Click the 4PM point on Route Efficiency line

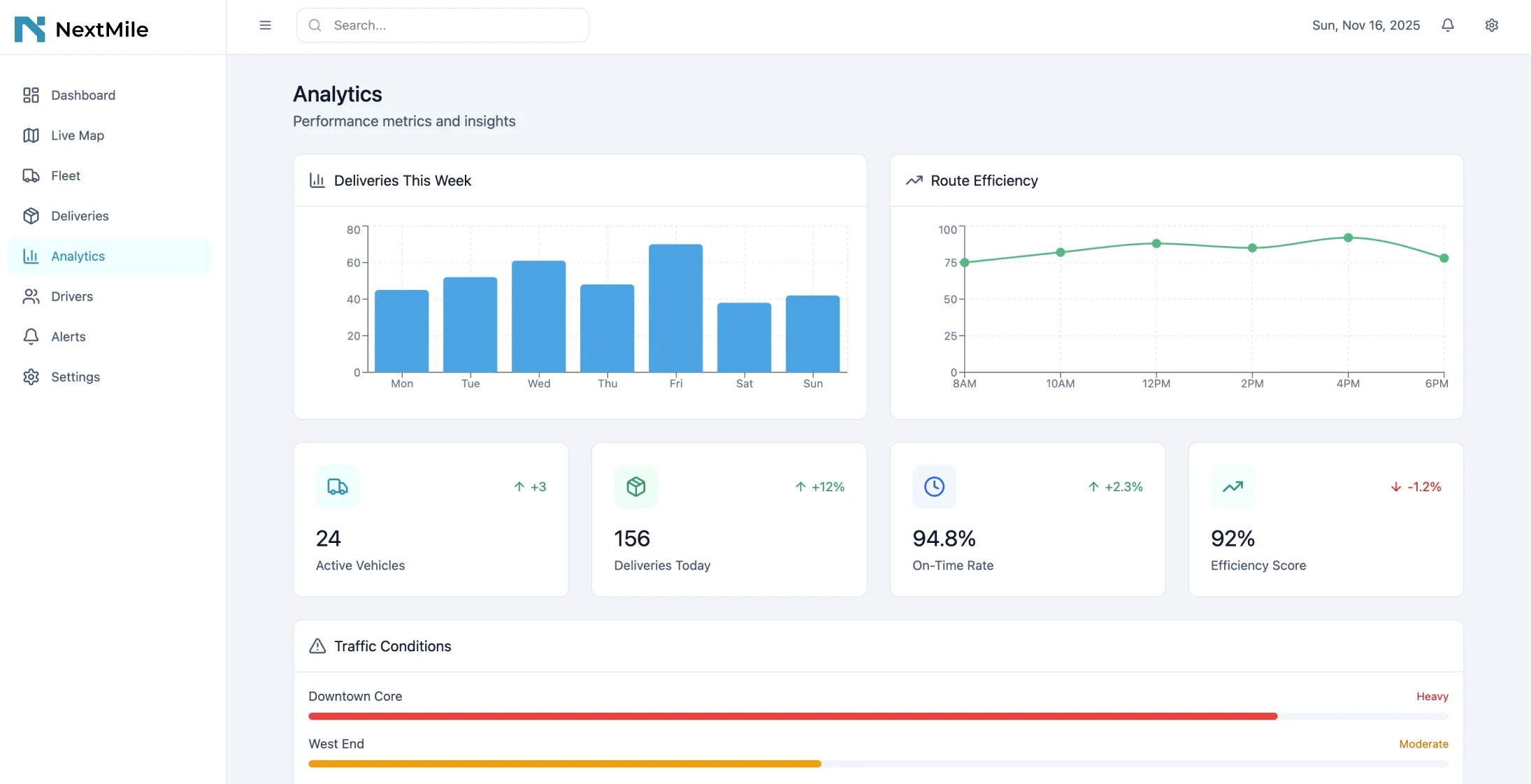(1348, 238)
